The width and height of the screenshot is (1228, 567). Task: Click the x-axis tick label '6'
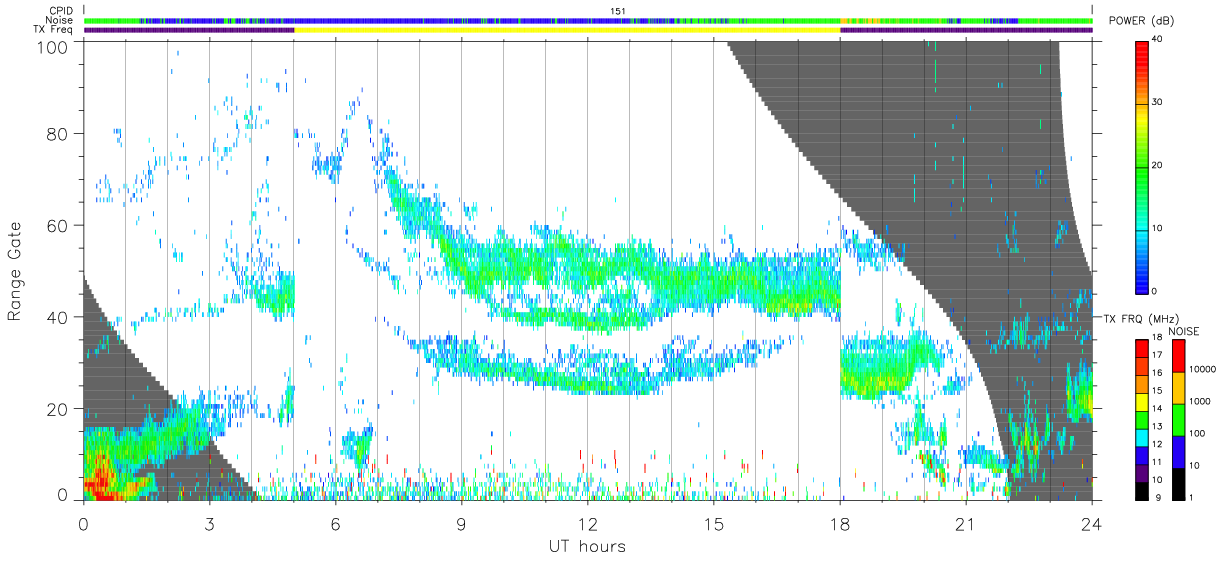335,525
